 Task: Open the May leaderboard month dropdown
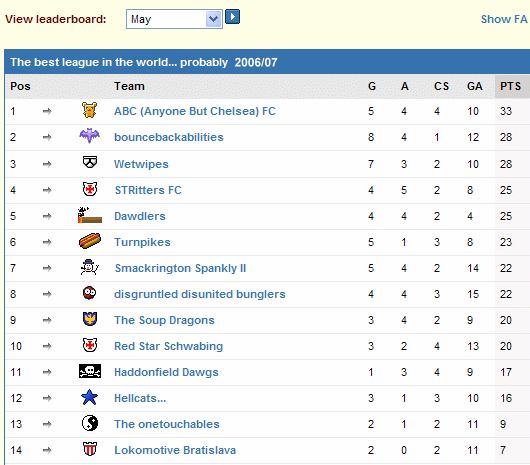[x=174, y=19]
